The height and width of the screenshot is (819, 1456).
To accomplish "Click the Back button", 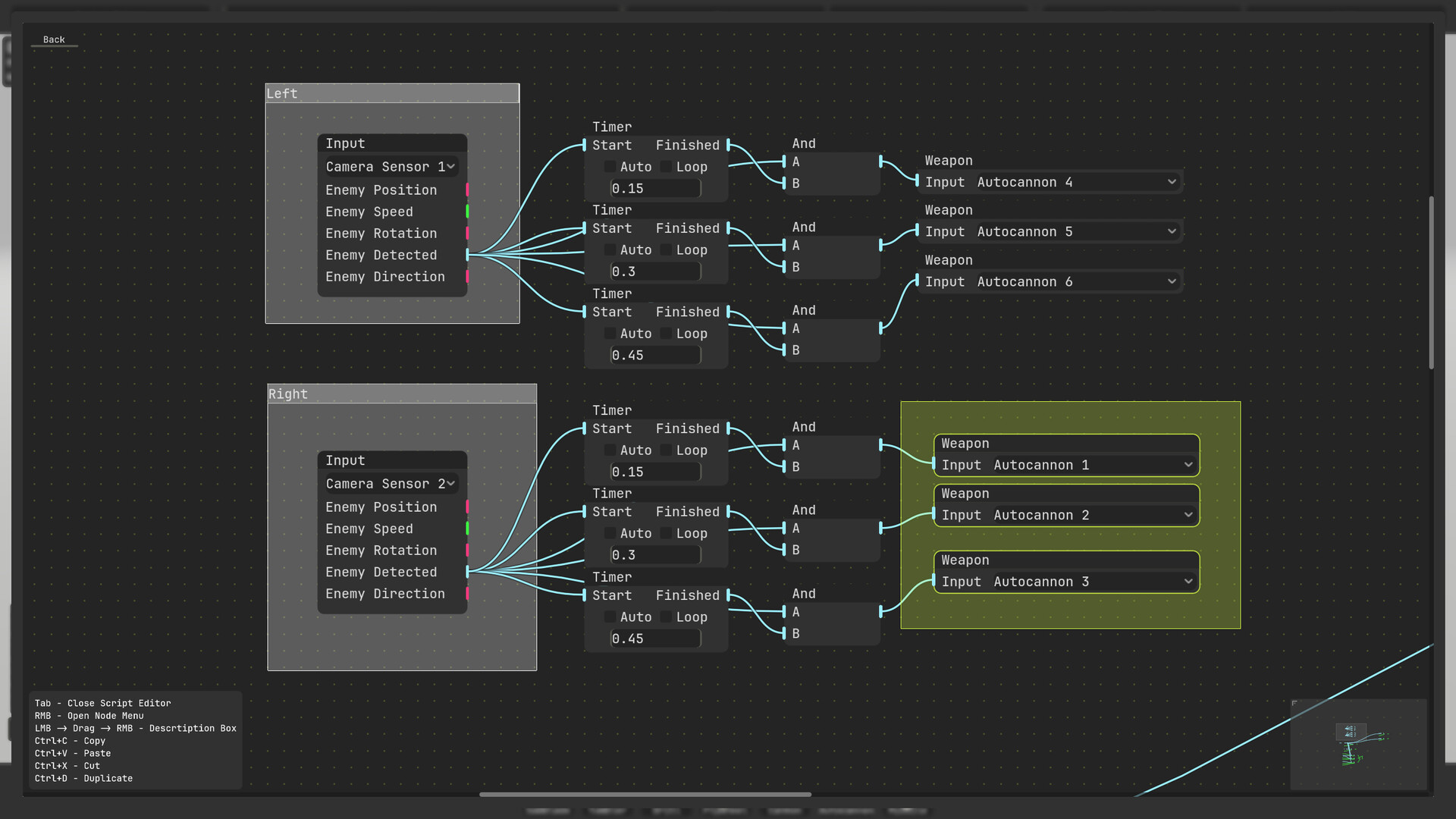I will (x=53, y=39).
